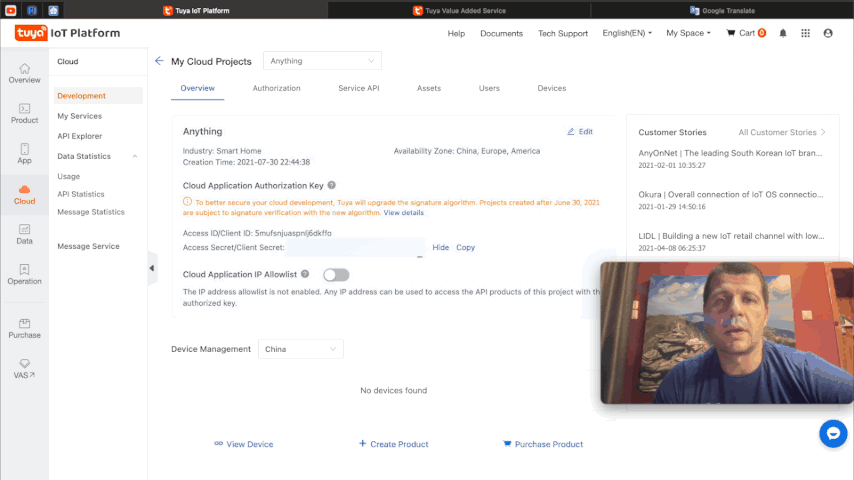854x480 pixels.
Task: Open the Anything project dropdown
Action: coord(322,61)
